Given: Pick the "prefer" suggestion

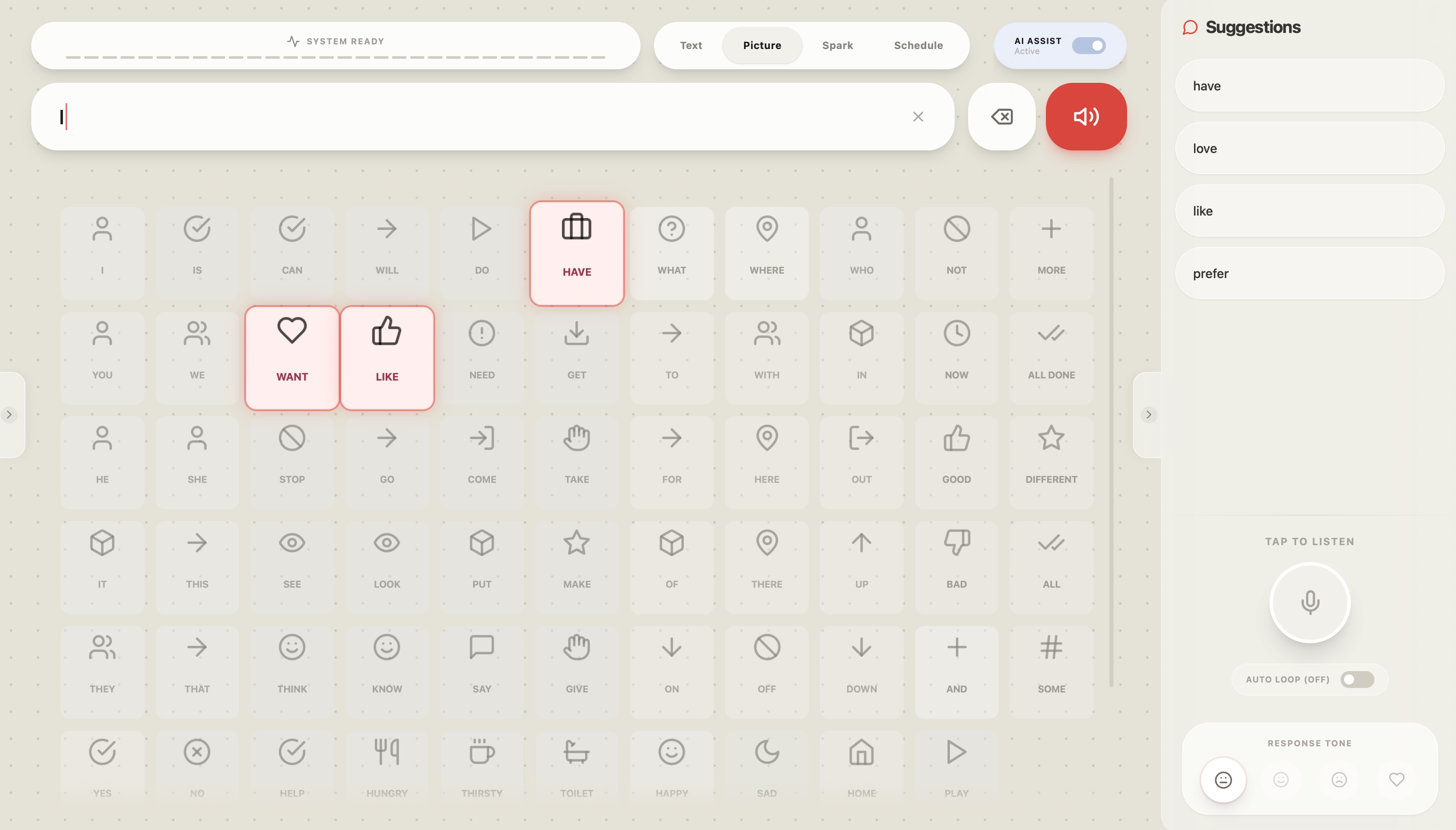Looking at the screenshot, I should (1309, 273).
